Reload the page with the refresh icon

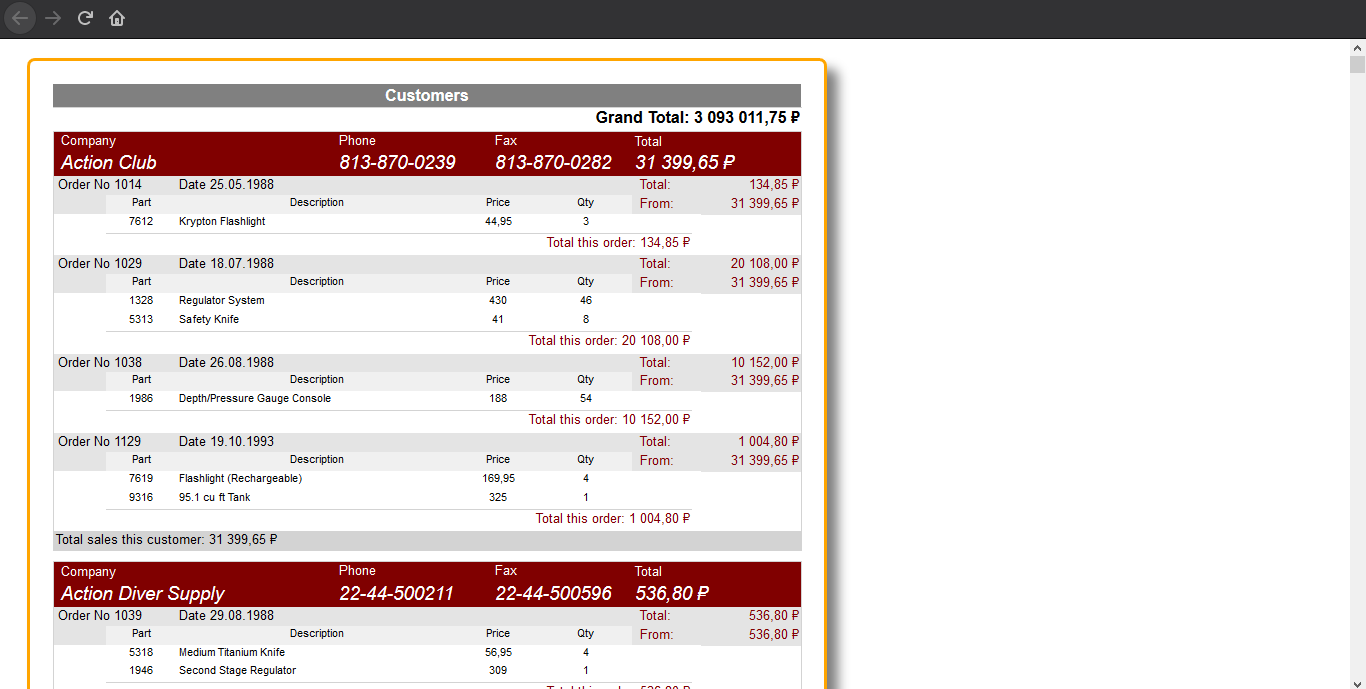[86, 18]
